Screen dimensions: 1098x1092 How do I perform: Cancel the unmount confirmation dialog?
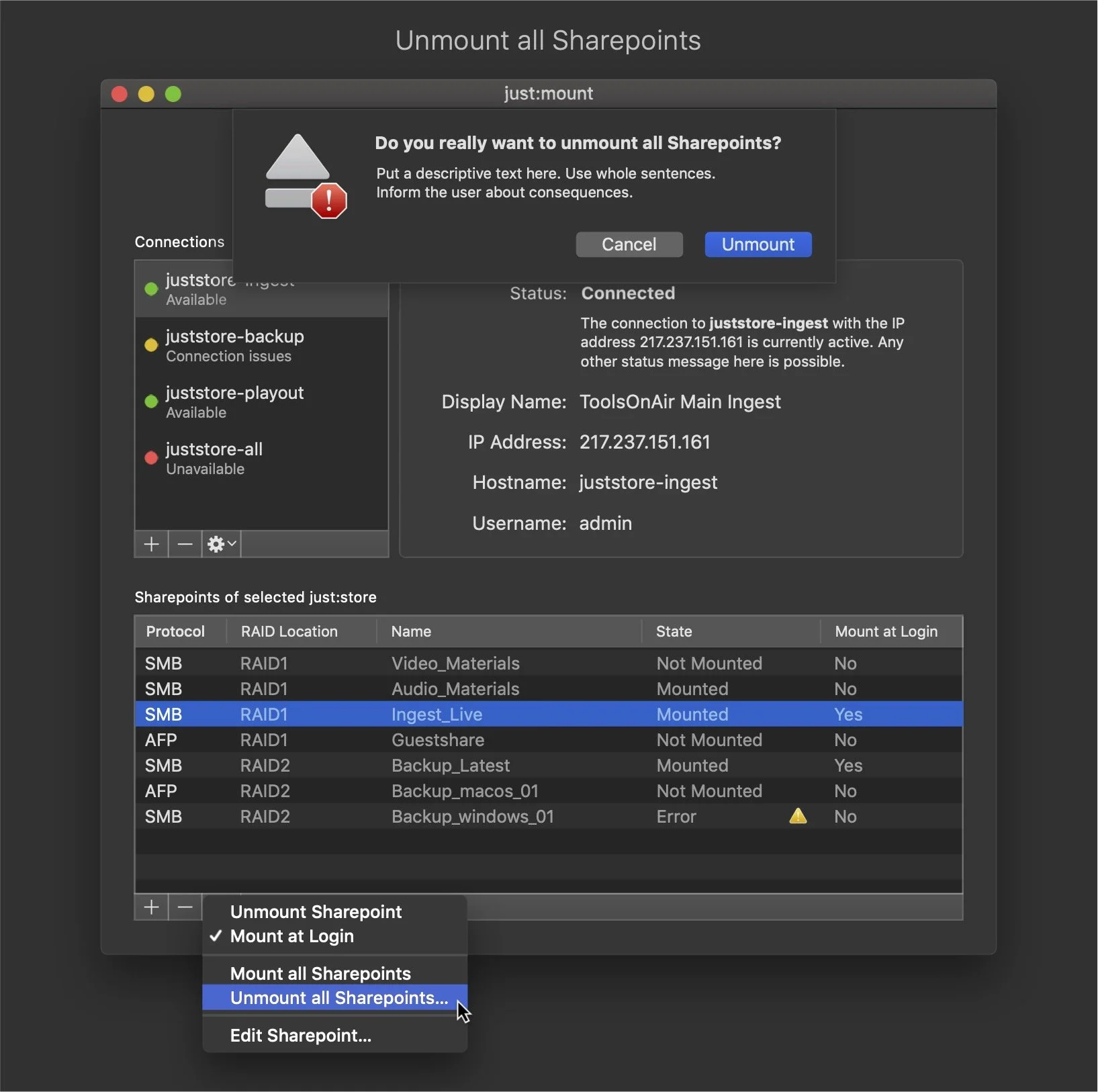629,244
